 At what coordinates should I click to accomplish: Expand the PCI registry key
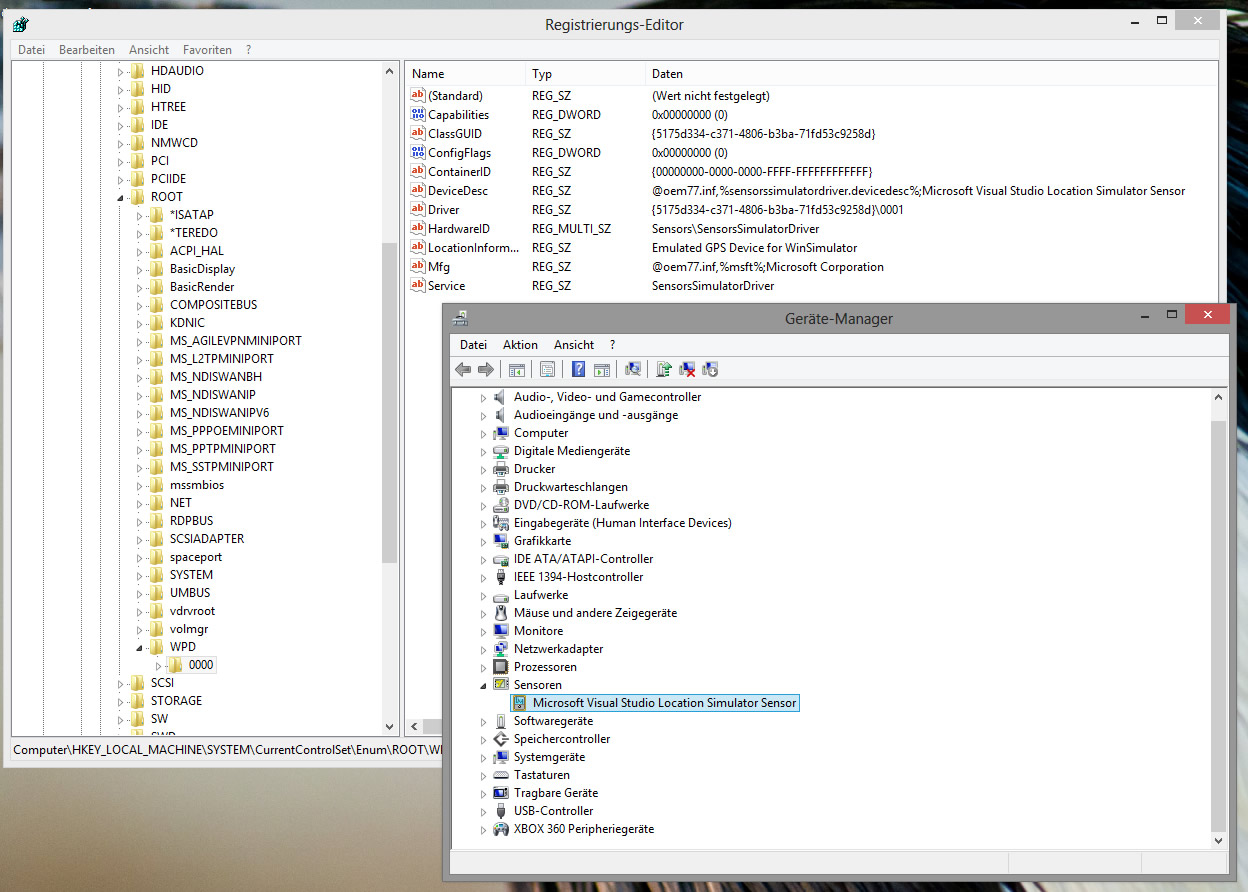pos(121,161)
